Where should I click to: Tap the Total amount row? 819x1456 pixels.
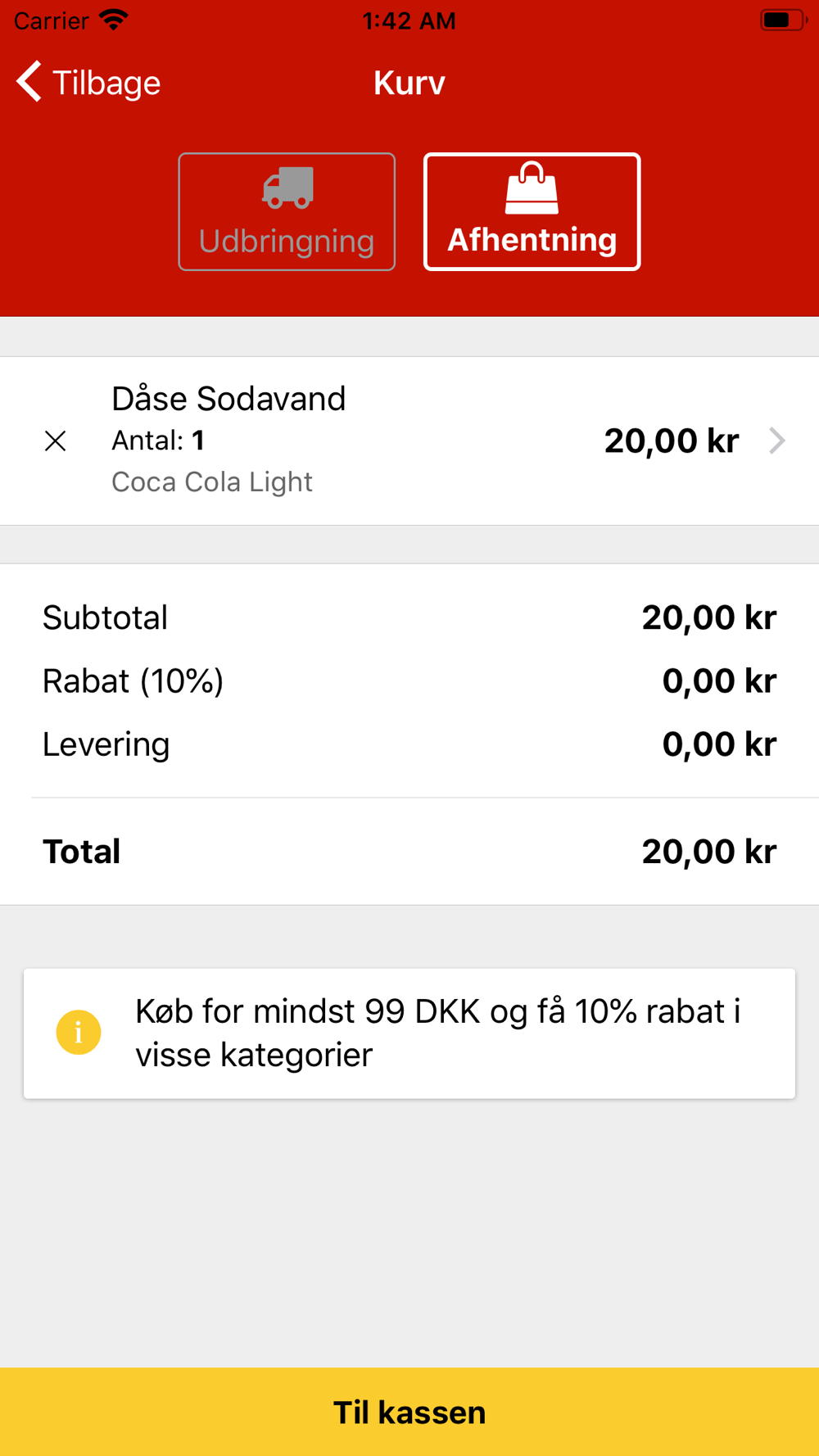click(x=409, y=852)
